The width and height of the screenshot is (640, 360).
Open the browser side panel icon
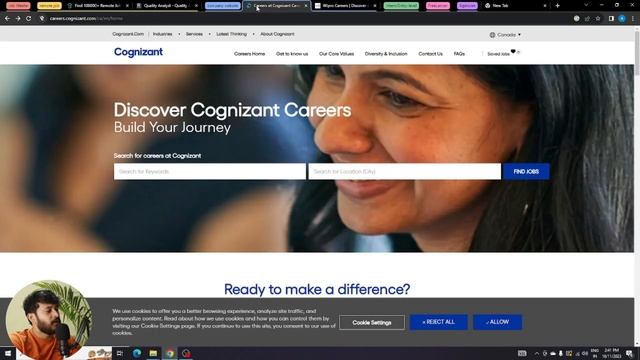pyautogui.click(x=611, y=18)
